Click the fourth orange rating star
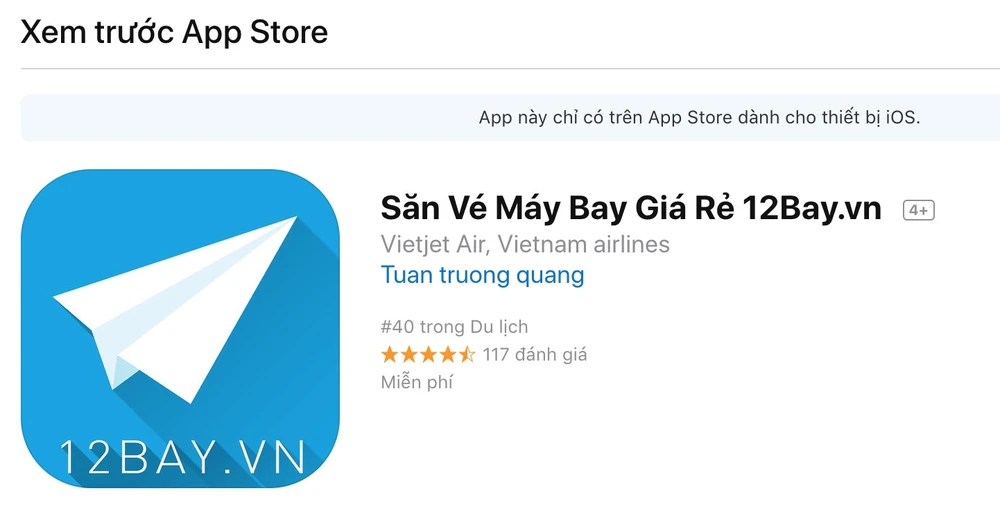Viewport: 1000px width, 527px height. 447,354
